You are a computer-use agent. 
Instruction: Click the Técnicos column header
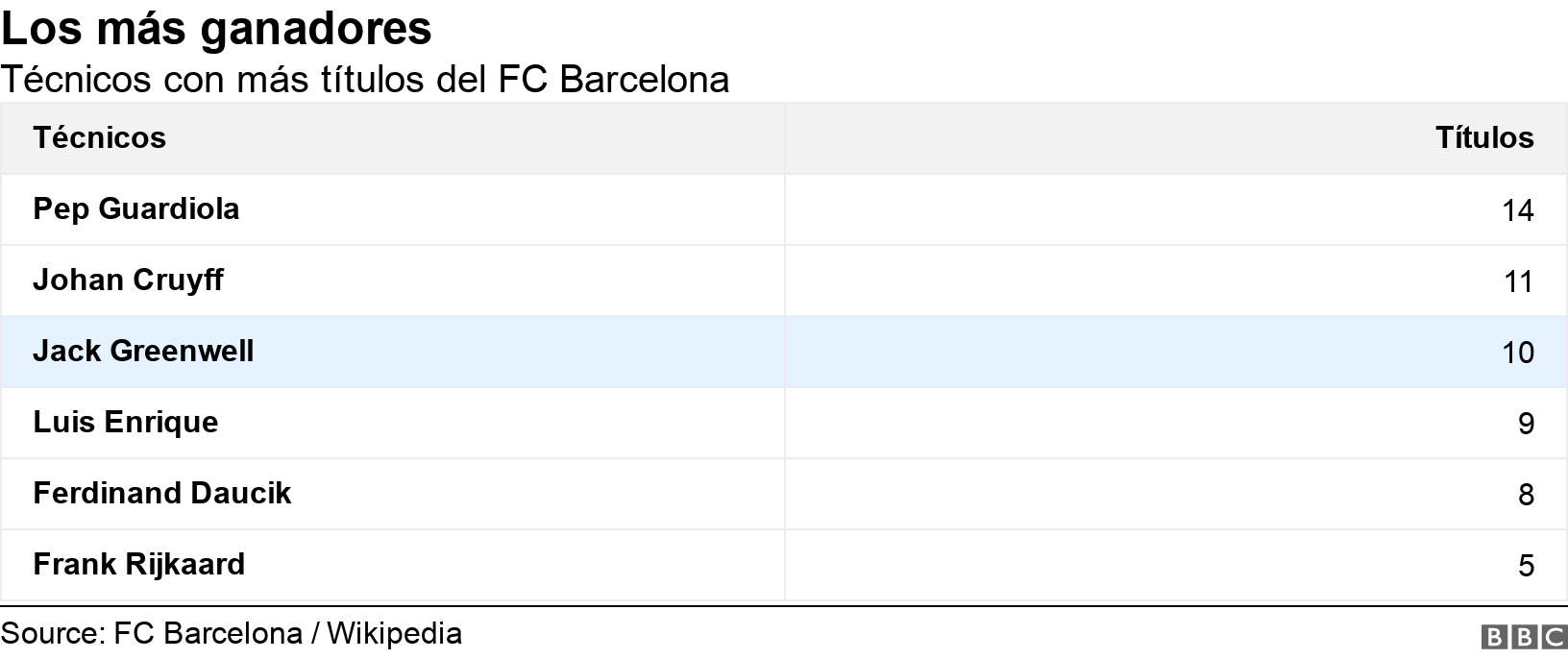coord(100,138)
